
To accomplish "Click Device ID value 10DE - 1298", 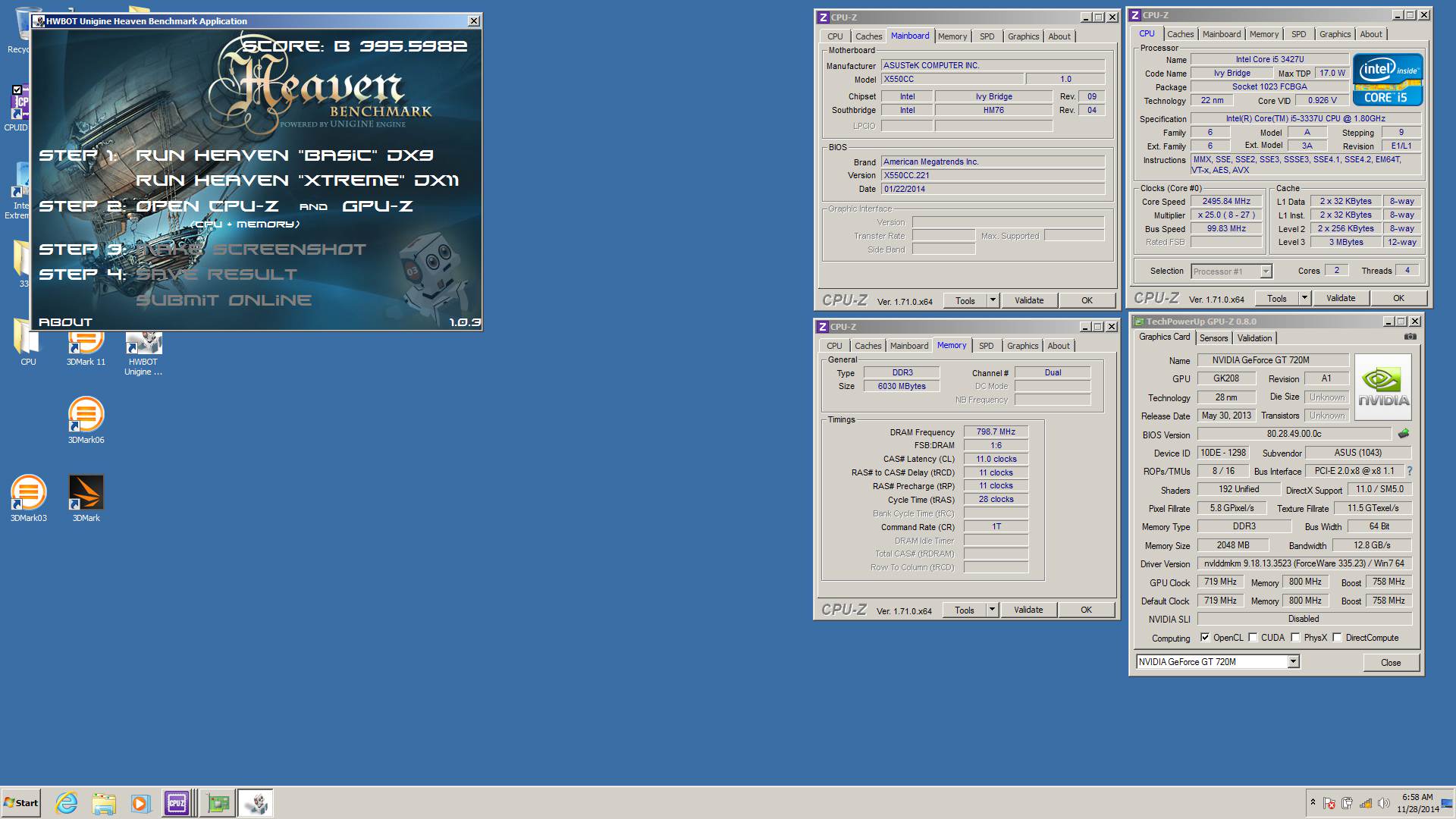I will coord(1222,453).
